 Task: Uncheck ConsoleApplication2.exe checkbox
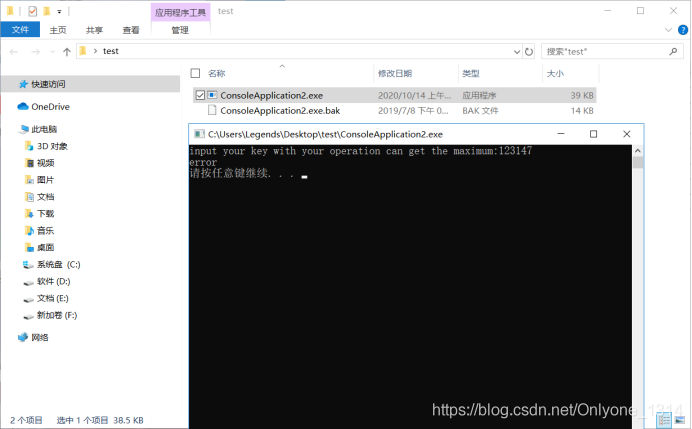click(200, 95)
